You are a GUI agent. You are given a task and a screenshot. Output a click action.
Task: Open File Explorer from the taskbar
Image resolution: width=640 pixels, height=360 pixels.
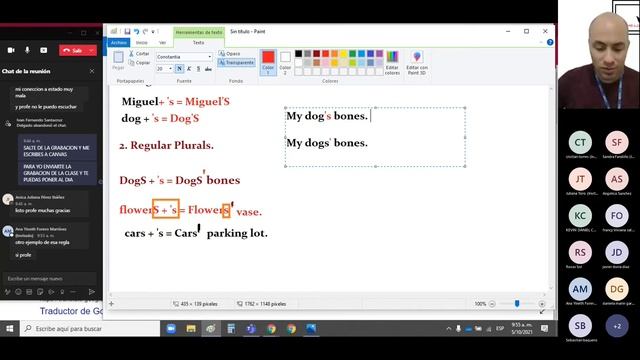tap(191, 329)
